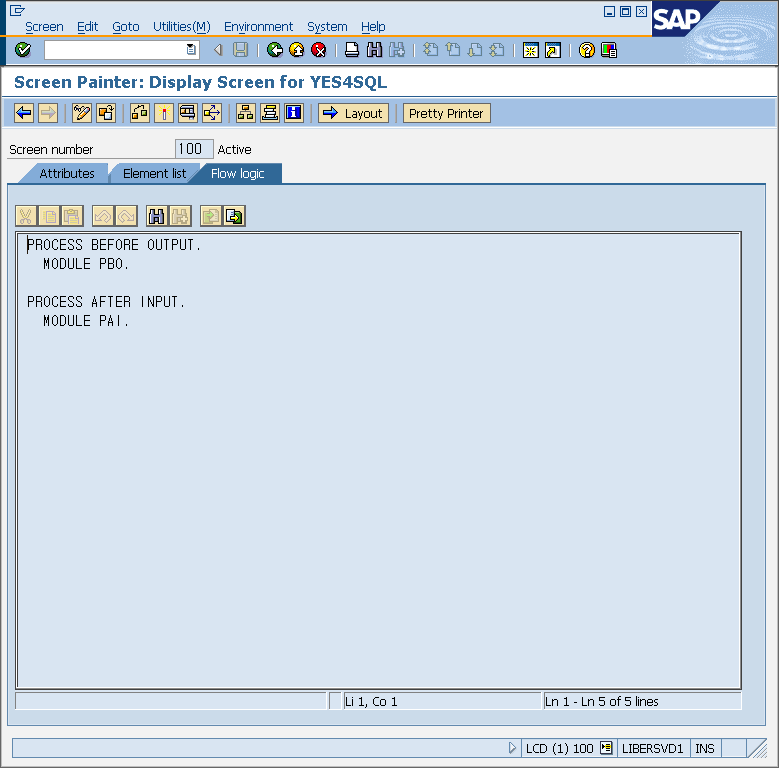The height and width of the screenshot is (768, 779).
Task: Click in the command input field
Action: [114, 50]
